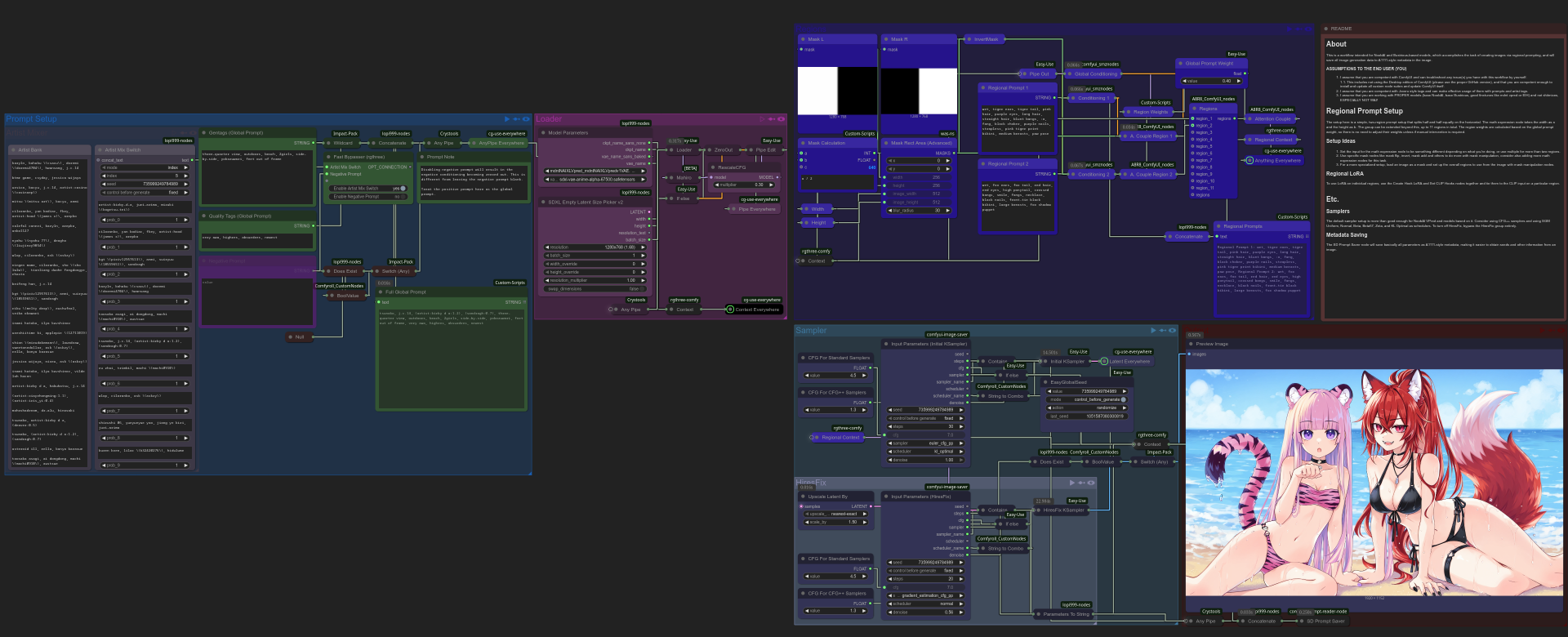Click the play icon on the Prompt Setup group header
The height and width of the screenshot is (637, 1568).
click(x=506, y=119)
